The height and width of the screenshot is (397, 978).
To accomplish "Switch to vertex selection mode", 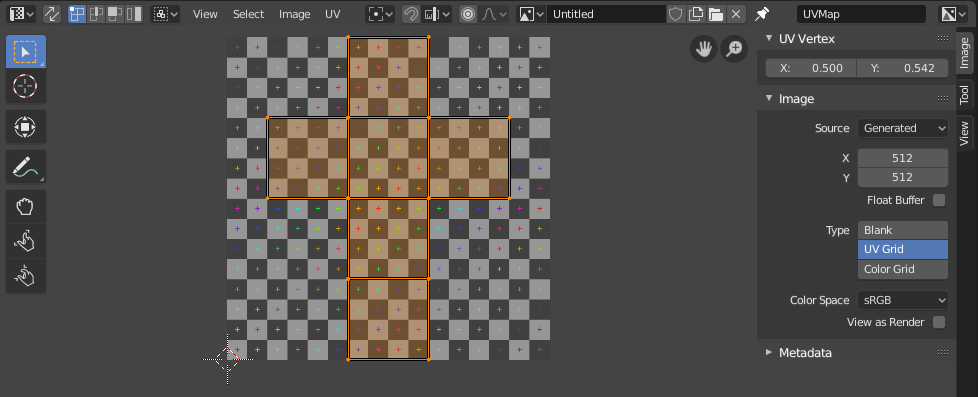I will click(x=77, y=14).
